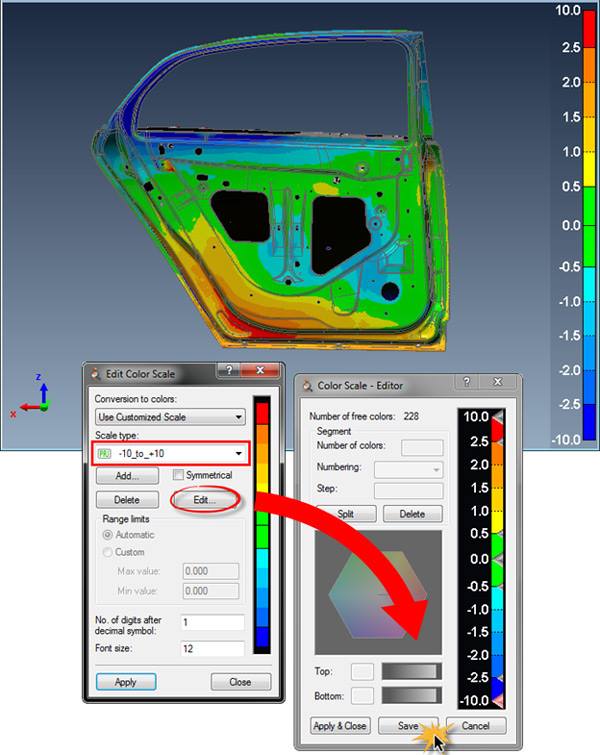Click the Edit... button
The width and height of the screenshot is (600, 755).
coord(205,500)
